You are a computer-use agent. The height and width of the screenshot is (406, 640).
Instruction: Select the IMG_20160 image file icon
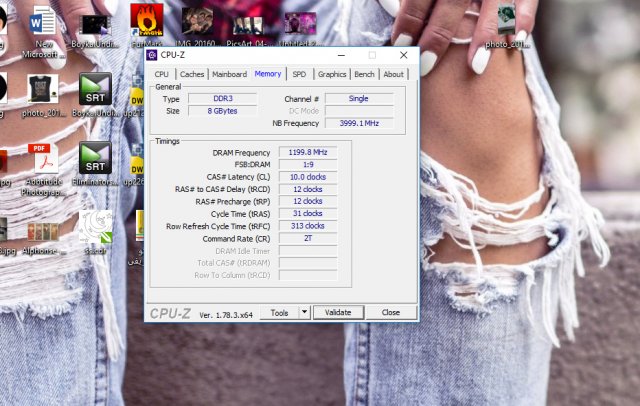click(x=197, y=21)
